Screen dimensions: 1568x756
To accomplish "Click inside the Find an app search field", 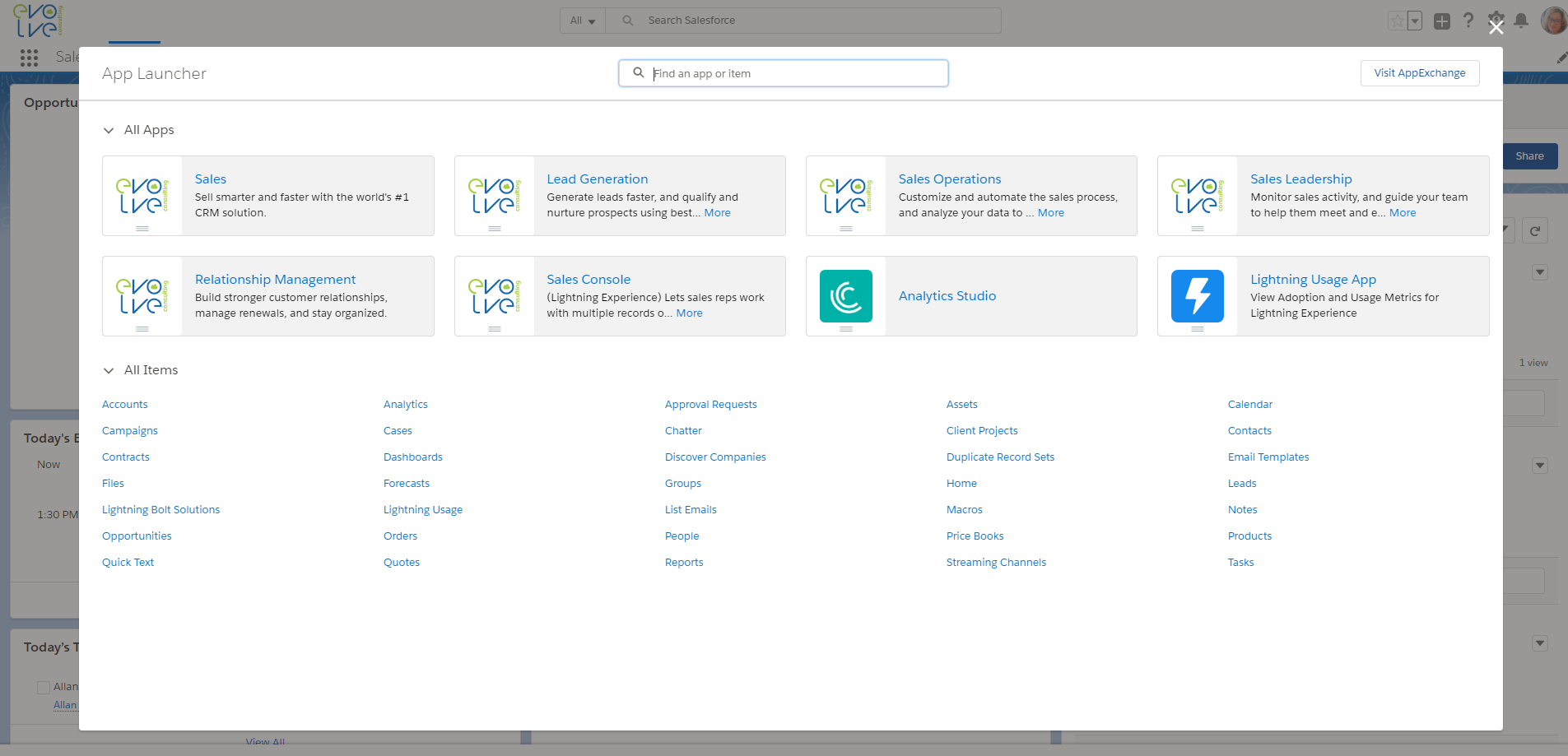I will [782, 72].
